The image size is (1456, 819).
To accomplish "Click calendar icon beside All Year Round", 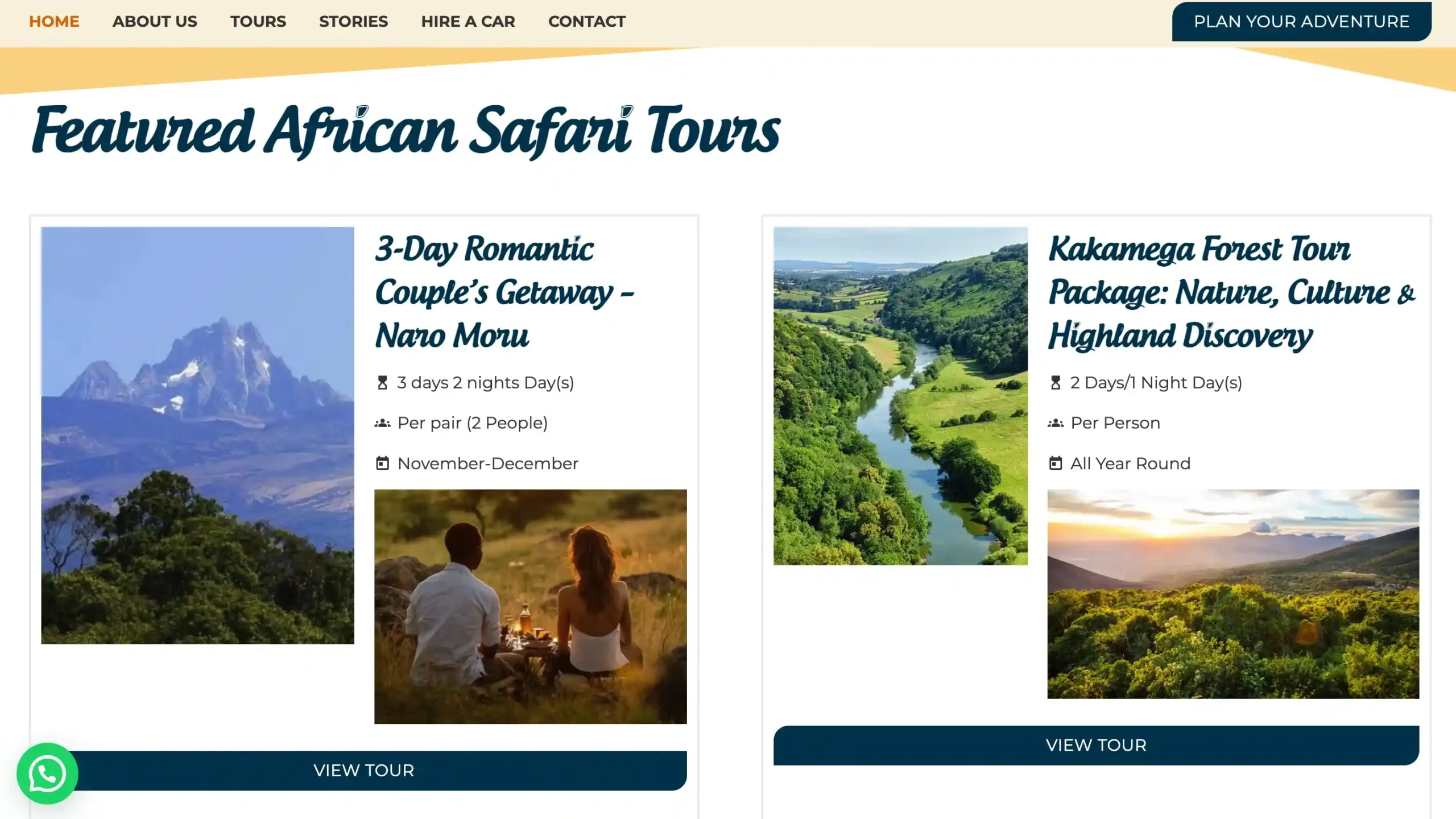I will pos(1056,464).
